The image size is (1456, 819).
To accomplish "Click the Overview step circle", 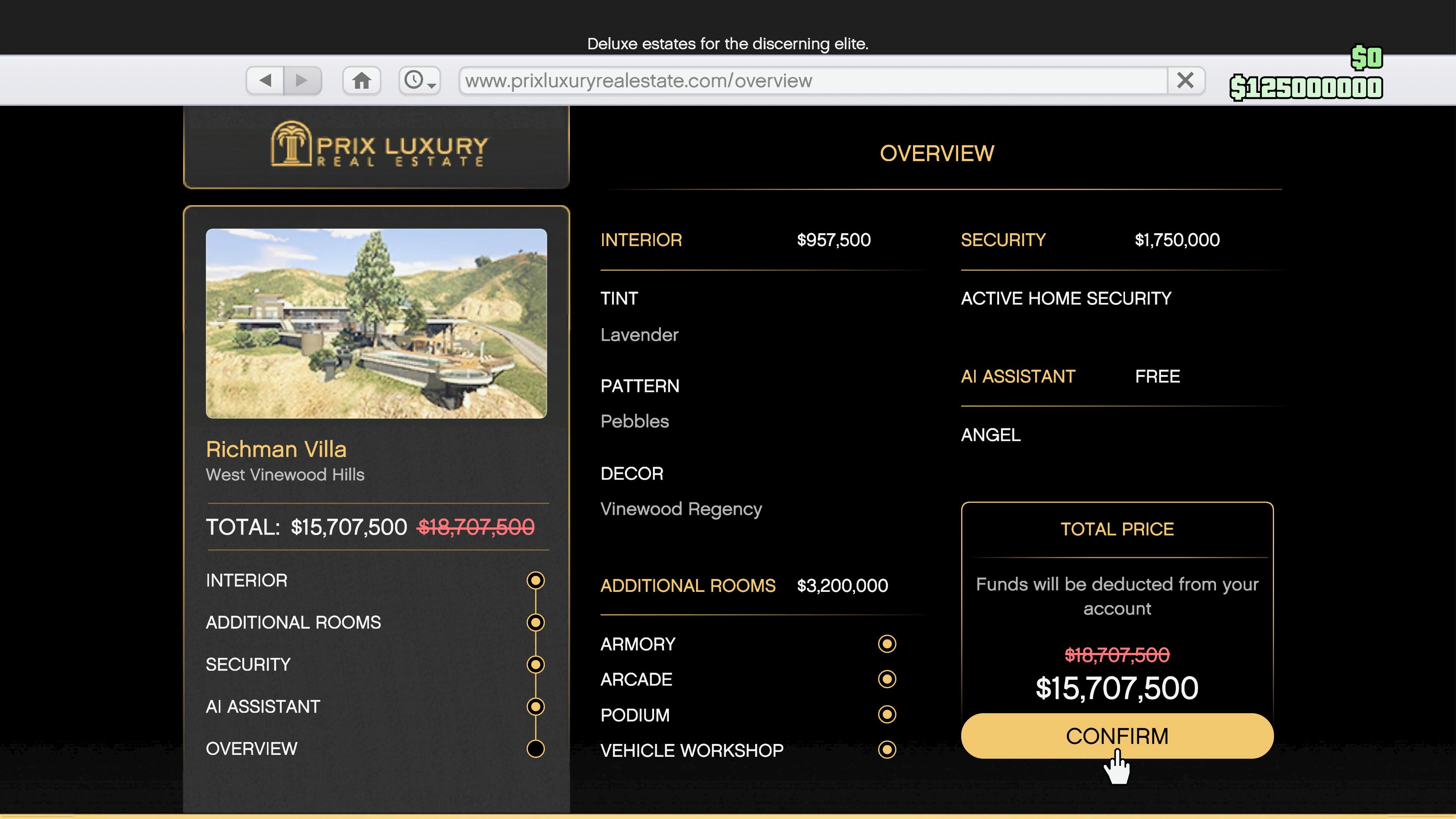I will [535, 748].
